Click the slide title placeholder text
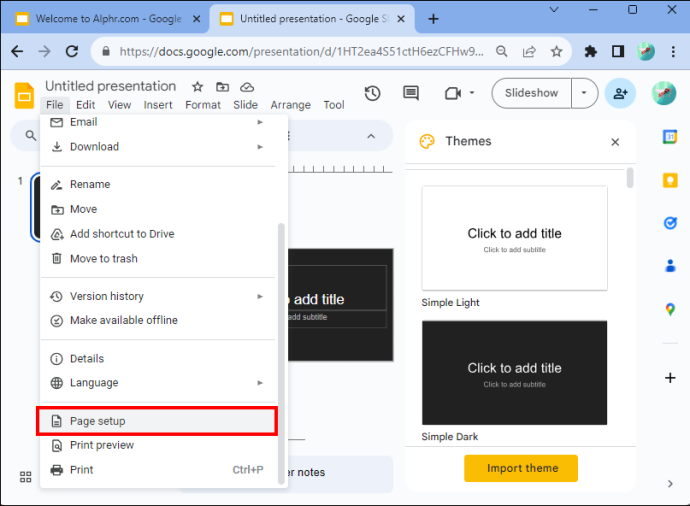Image resolution: width=690 pixels, height=506 pixels. (x=315, y=300)
